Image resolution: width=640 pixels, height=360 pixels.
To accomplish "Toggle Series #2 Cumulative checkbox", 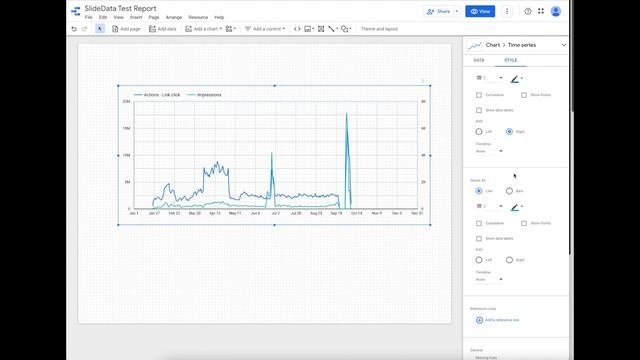I will click(x=479, y=223).
